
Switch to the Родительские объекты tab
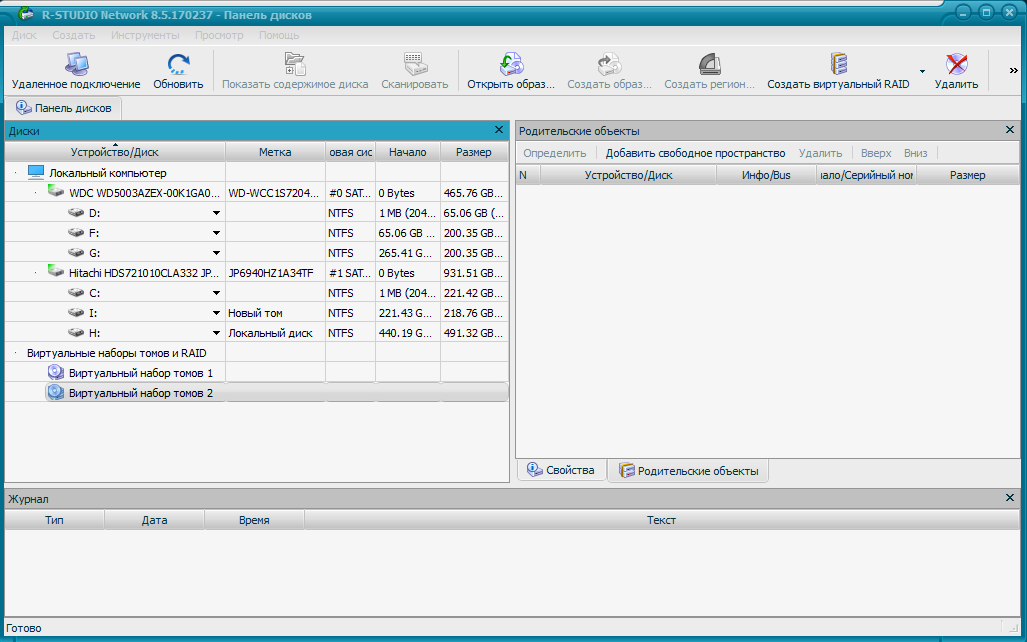tap(688, 471)
